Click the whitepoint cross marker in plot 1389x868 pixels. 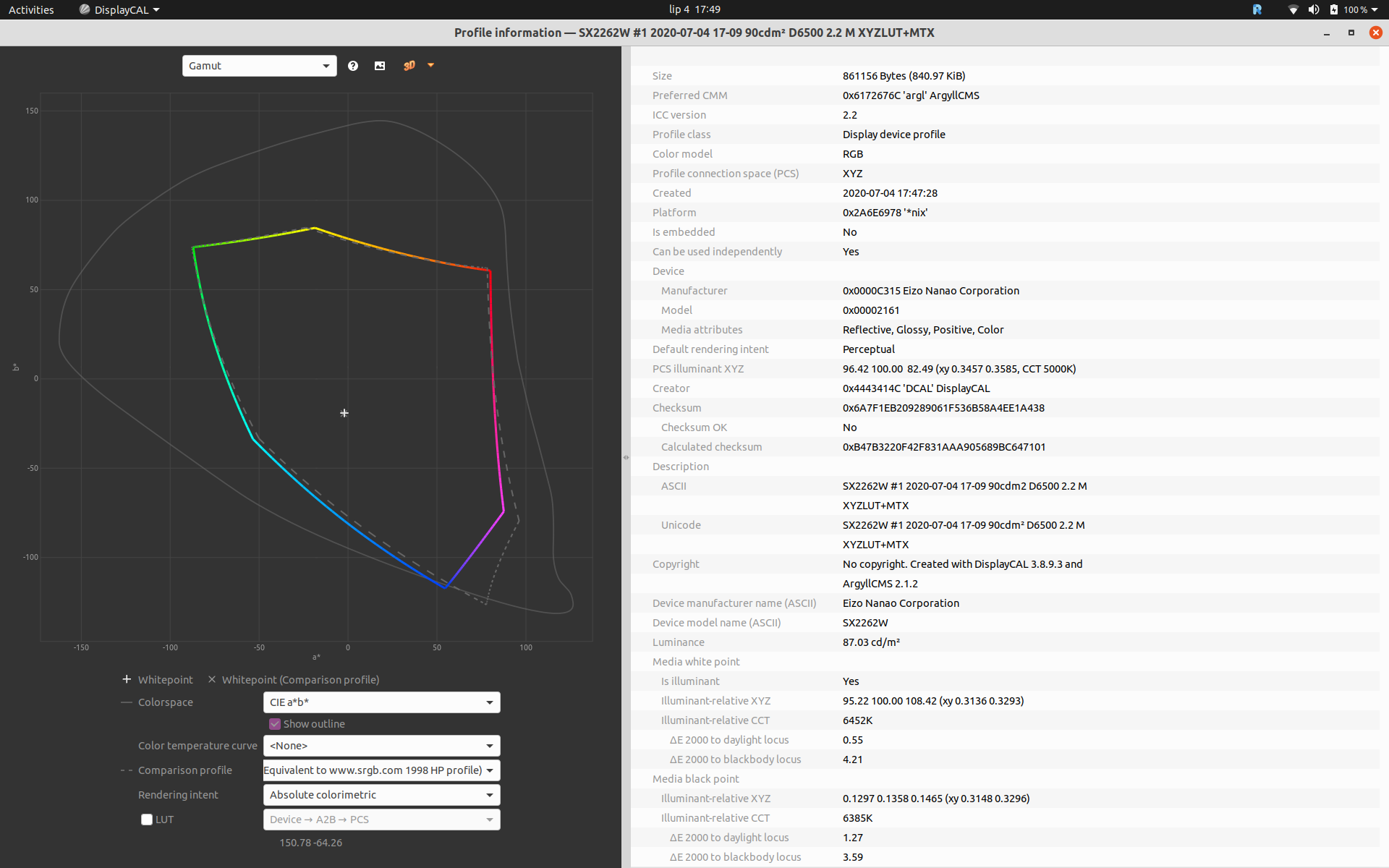click(344, 413)
